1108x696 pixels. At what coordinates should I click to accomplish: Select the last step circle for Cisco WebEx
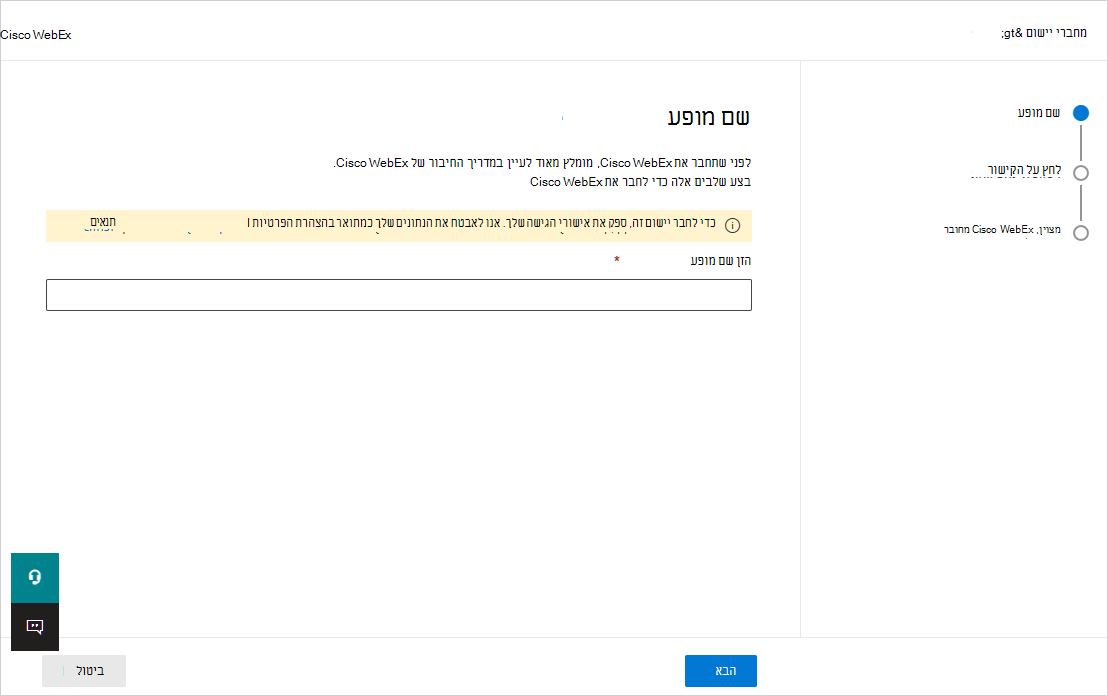click(1080, 232)
